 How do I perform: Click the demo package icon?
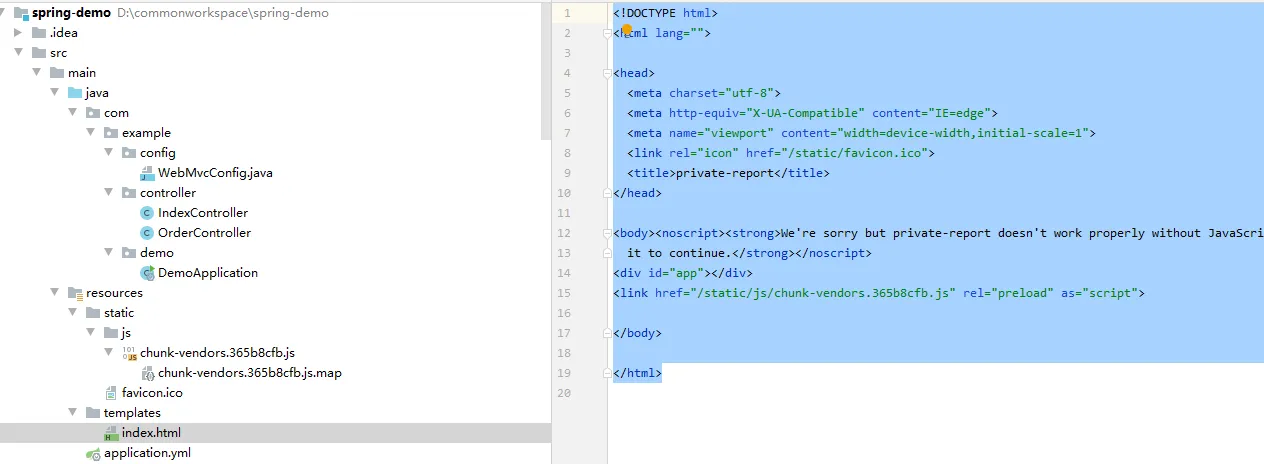pos(129,253)
